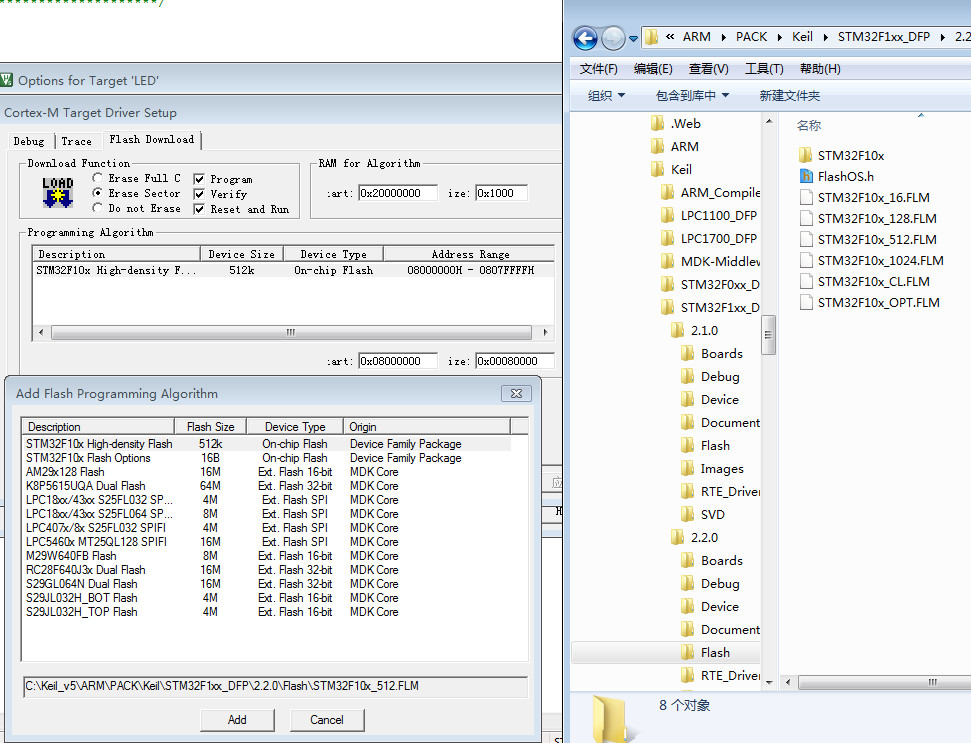Click the RAM algorithm size field 0x1000

point(502,193)
